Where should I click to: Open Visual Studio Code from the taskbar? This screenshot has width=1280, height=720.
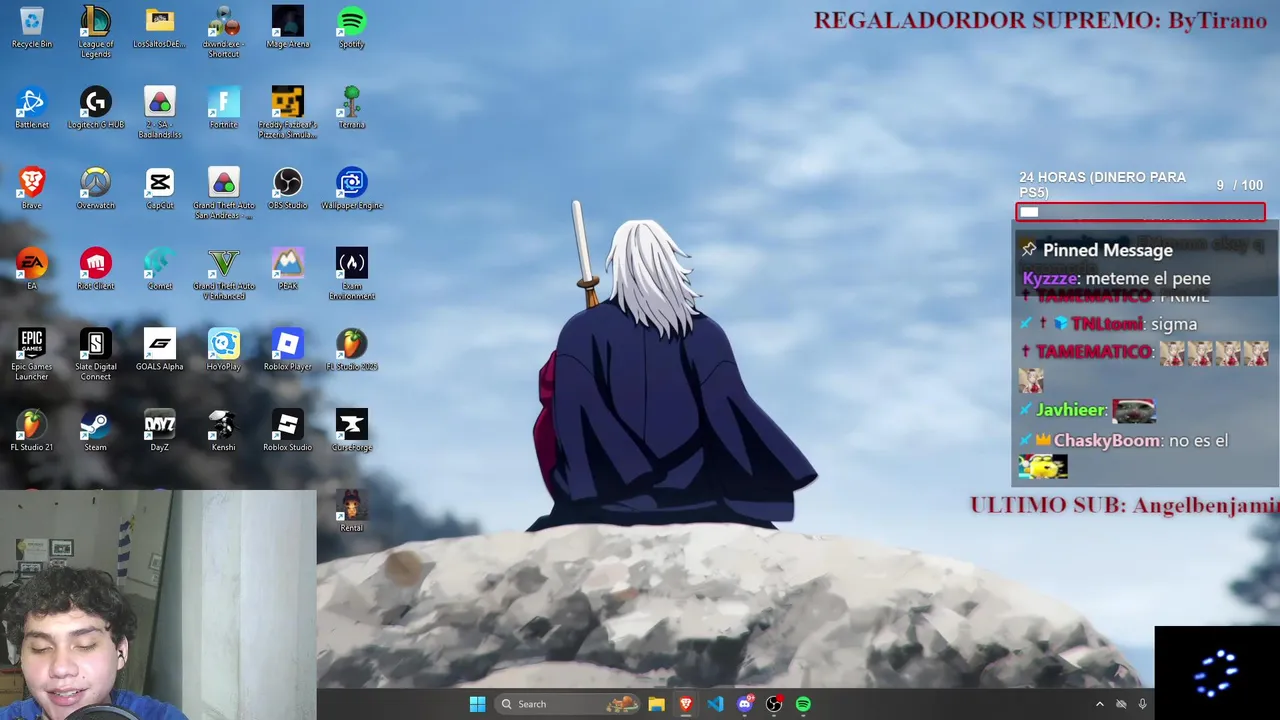pyautogui.click(x=715, y=704)
